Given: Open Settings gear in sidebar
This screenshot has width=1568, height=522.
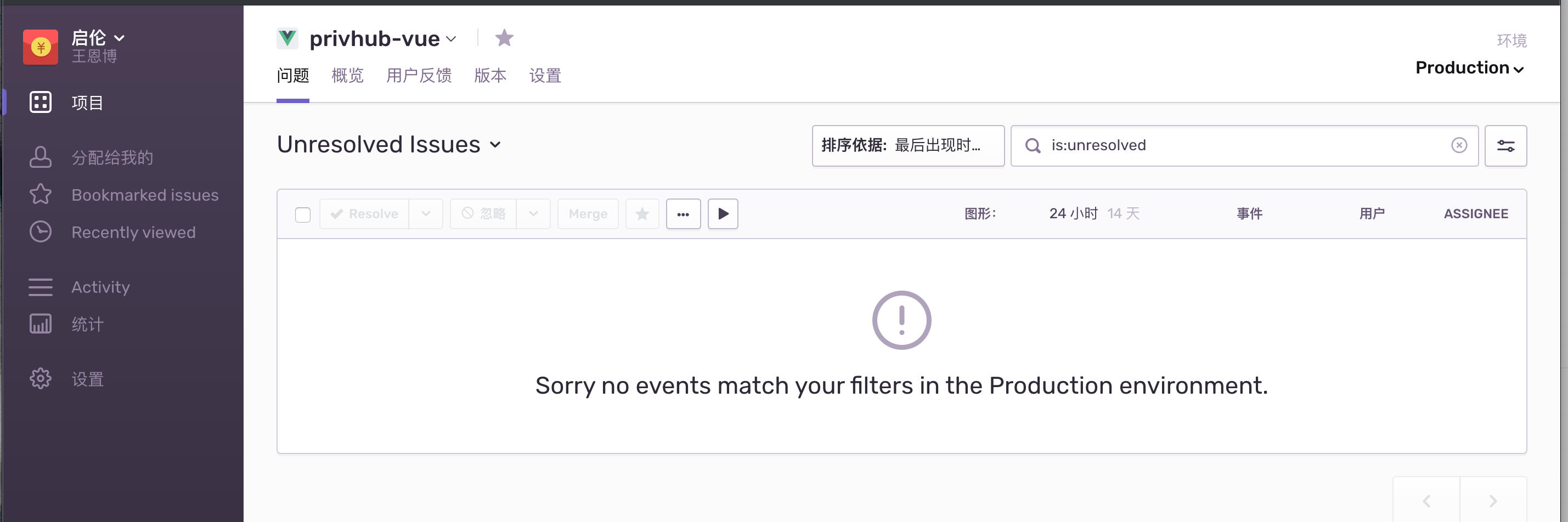Looking at the screenshot, I should (41, 379).
